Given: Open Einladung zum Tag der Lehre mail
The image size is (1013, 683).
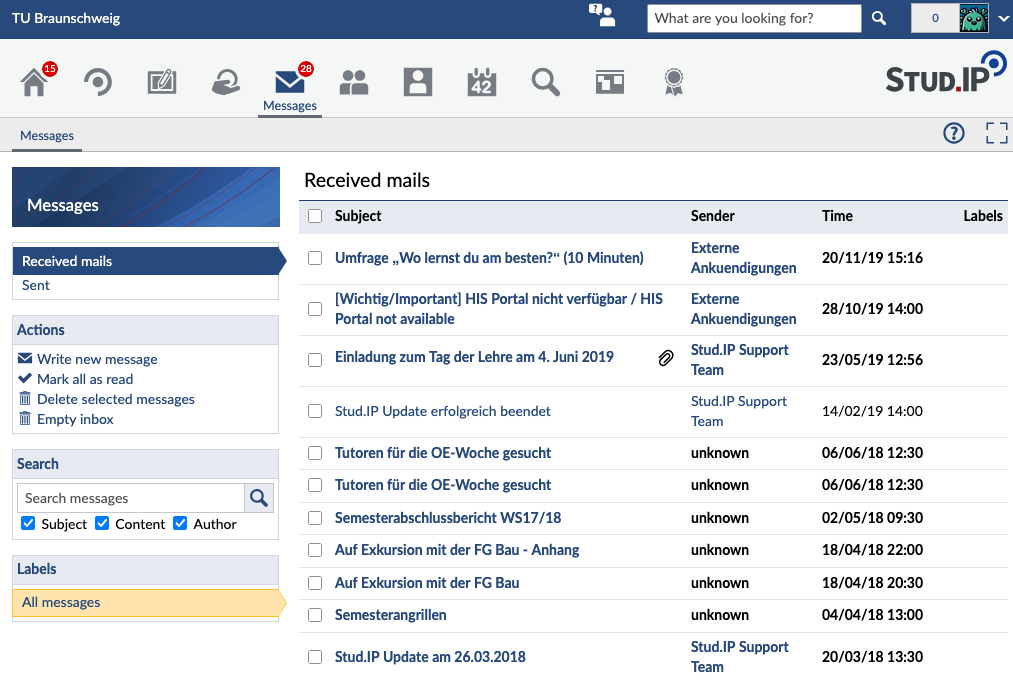Looking at the screenshot, I should (x=474, y=357).
